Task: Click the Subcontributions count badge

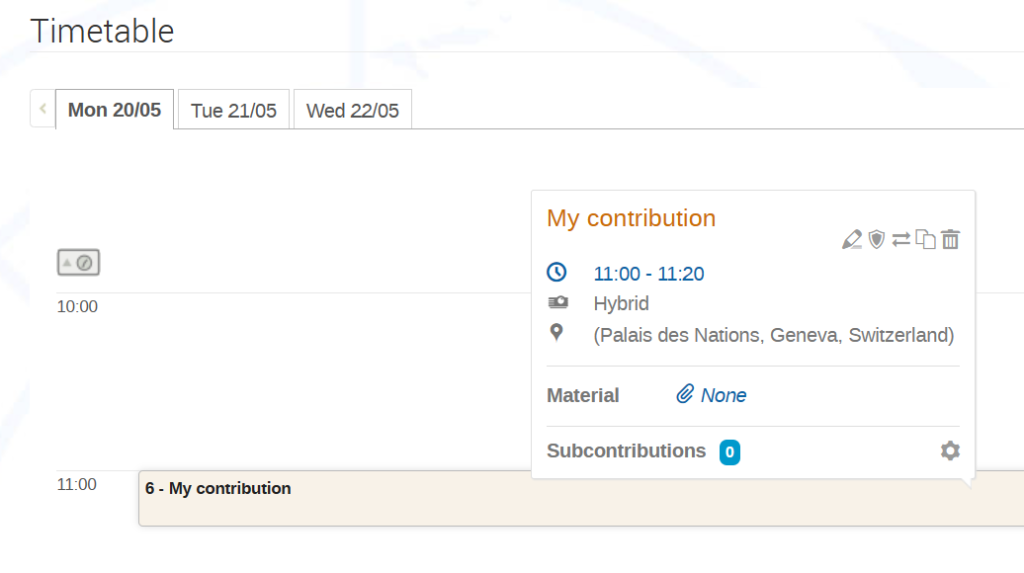Action: tap(729, 452)
